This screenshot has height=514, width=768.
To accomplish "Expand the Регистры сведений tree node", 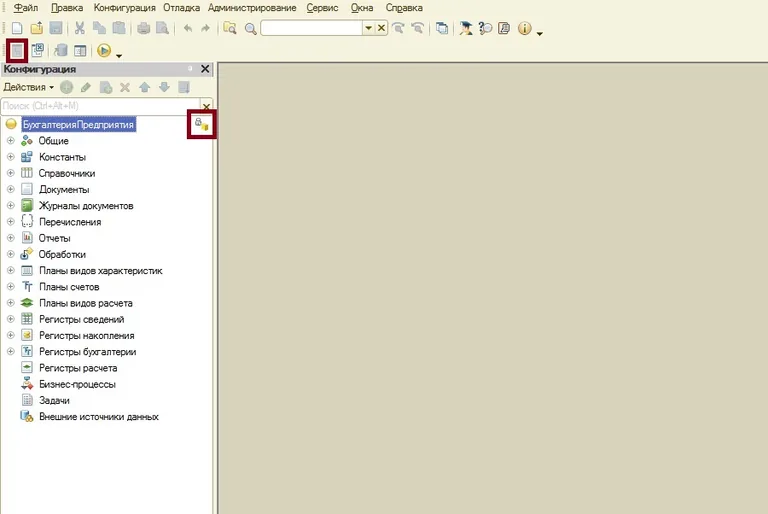I will pos(11,319).
